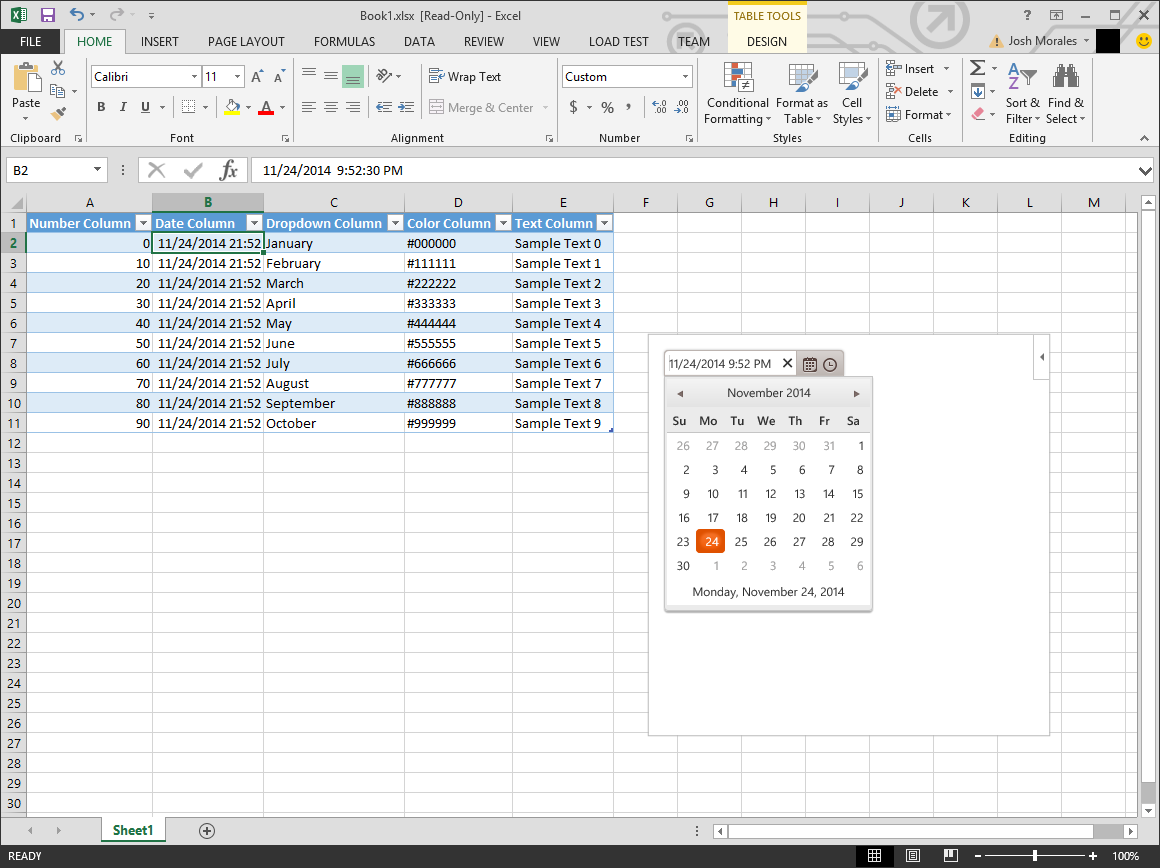Viewport: 1160px width, 868px height.
Task: Open Sort & Filter options
Action: 1022,95
